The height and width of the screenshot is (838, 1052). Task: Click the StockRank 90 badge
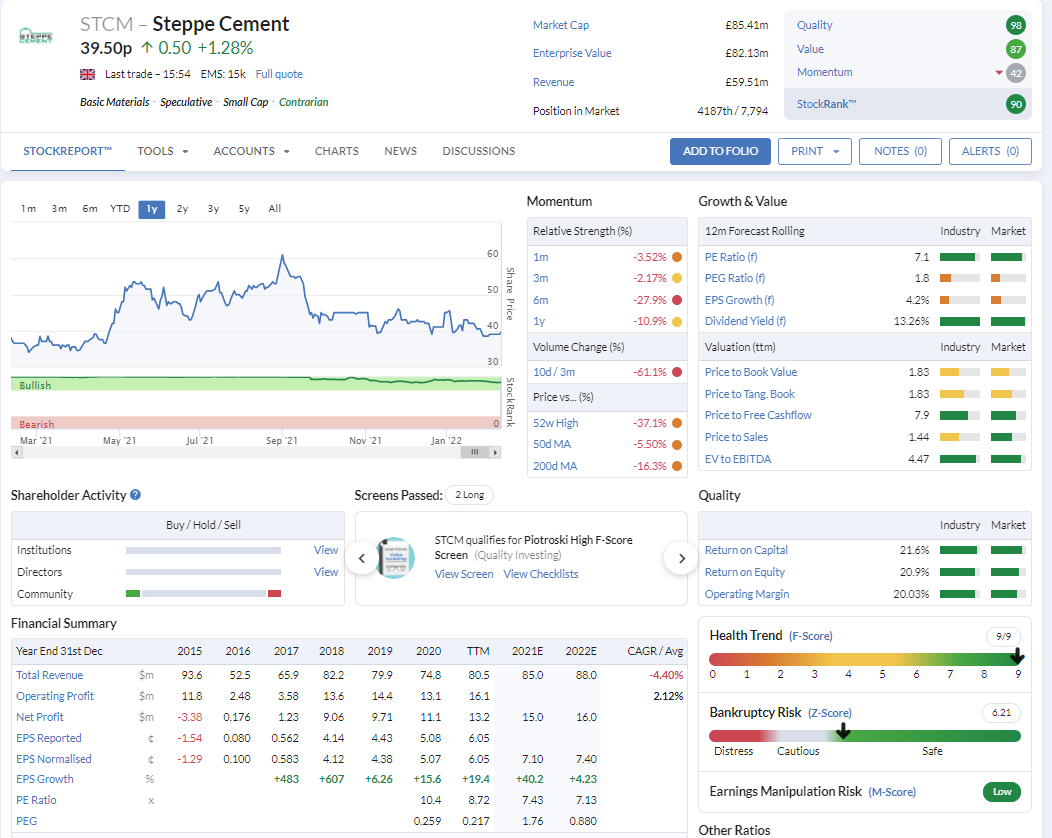coord(1016,104)
